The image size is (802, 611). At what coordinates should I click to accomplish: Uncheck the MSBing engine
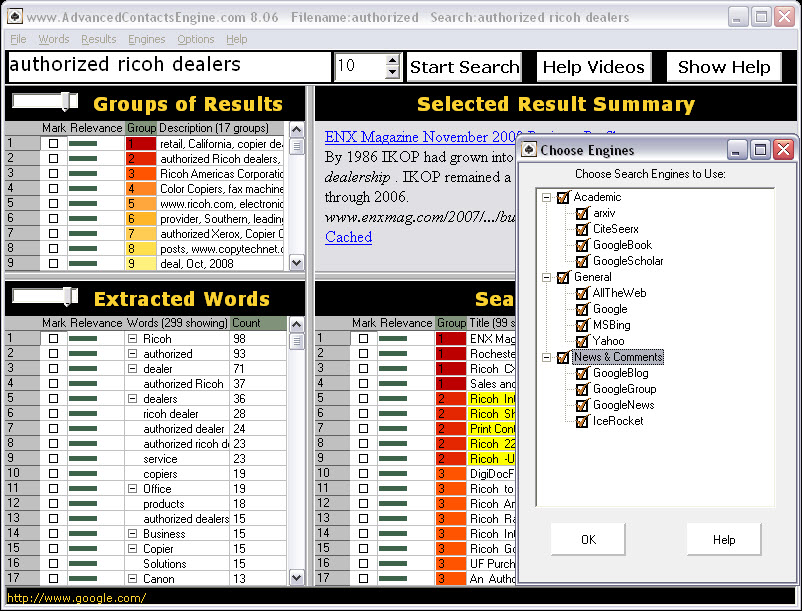582,325
